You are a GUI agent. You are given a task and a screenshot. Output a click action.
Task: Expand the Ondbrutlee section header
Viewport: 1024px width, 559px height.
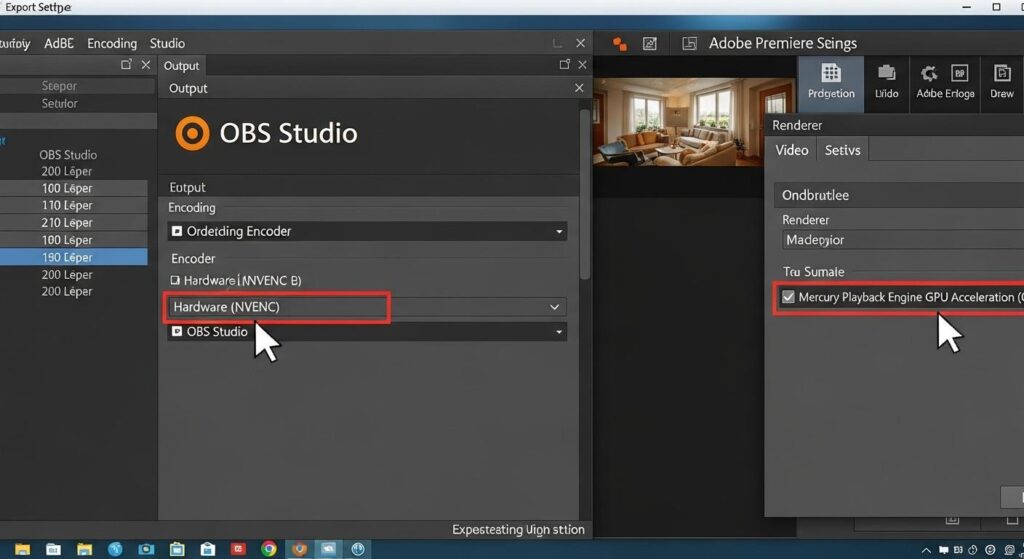pyautogui.click(x=899, y=195)
